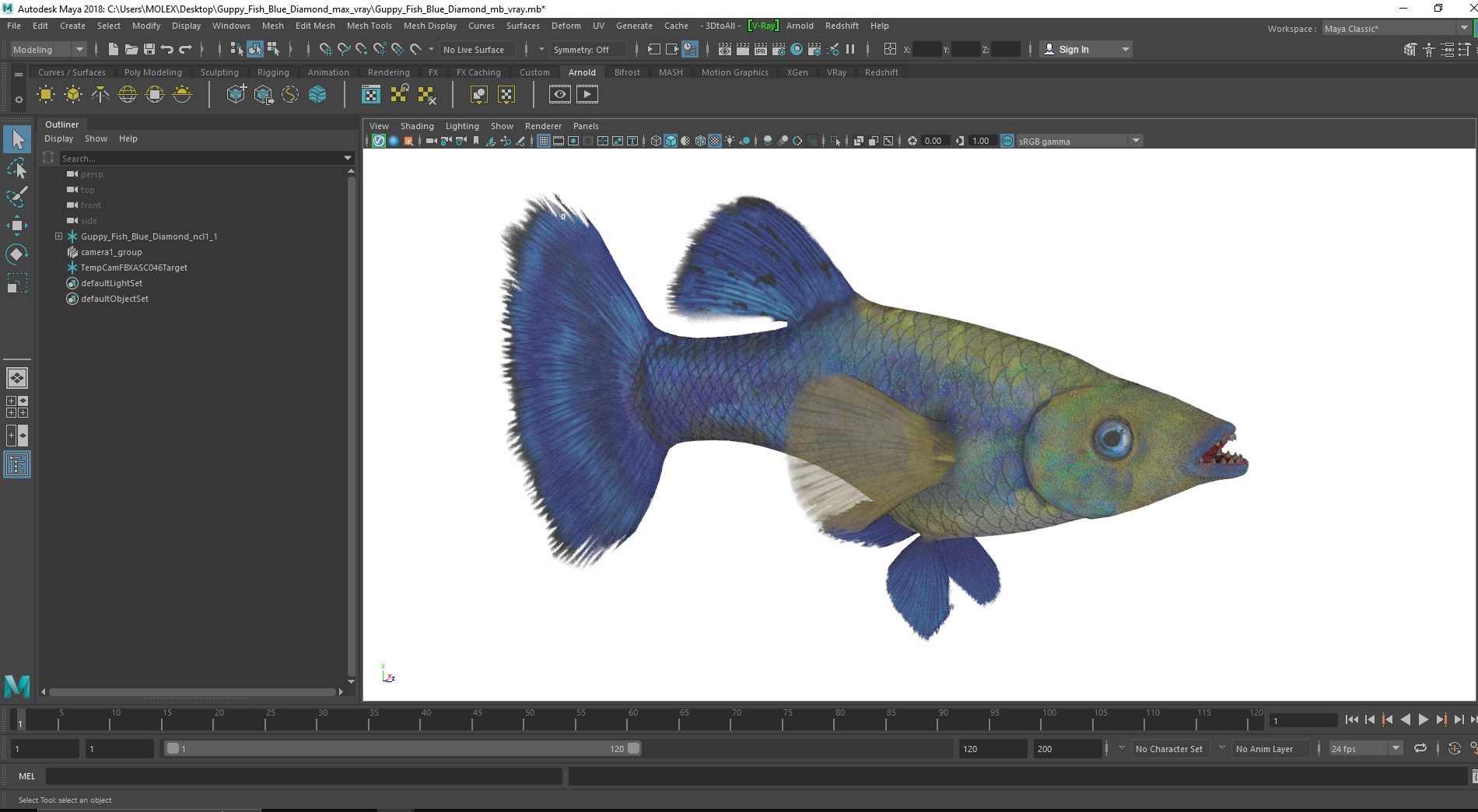Open the 24 fps frame rate dropdown
The height and width of the screenshot is (812, 1478).
click(1365, 748)
